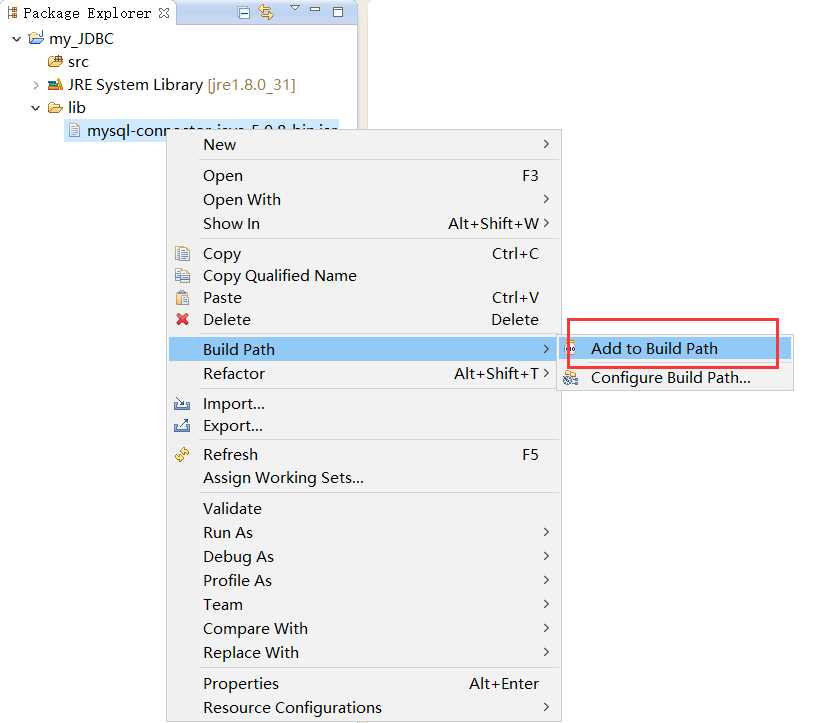The height and width of the screenshot is (723, 829).
Task: Open the Debug As submenu
Action: click(364, 557)
